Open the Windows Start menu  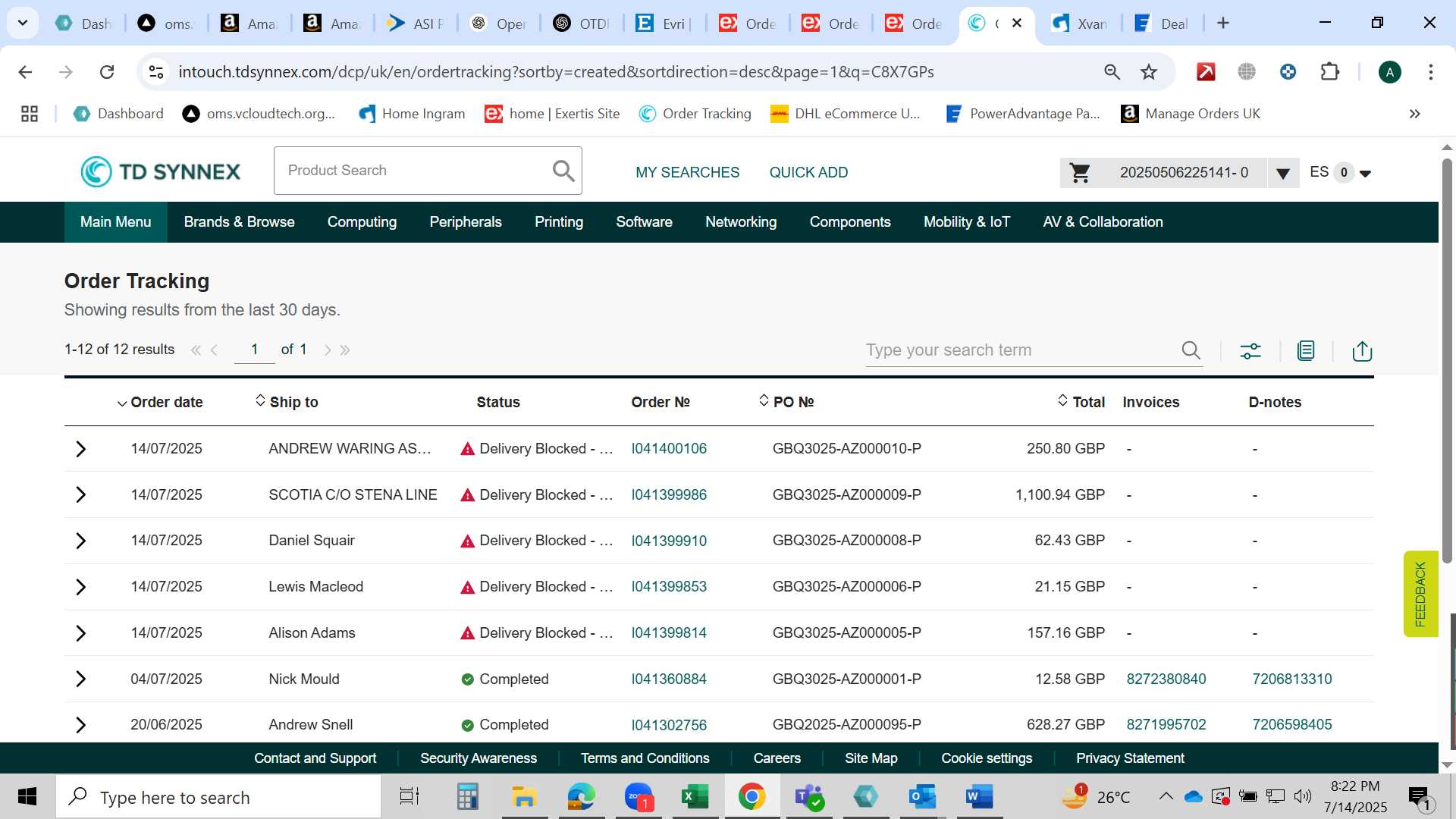pos(27,797)
